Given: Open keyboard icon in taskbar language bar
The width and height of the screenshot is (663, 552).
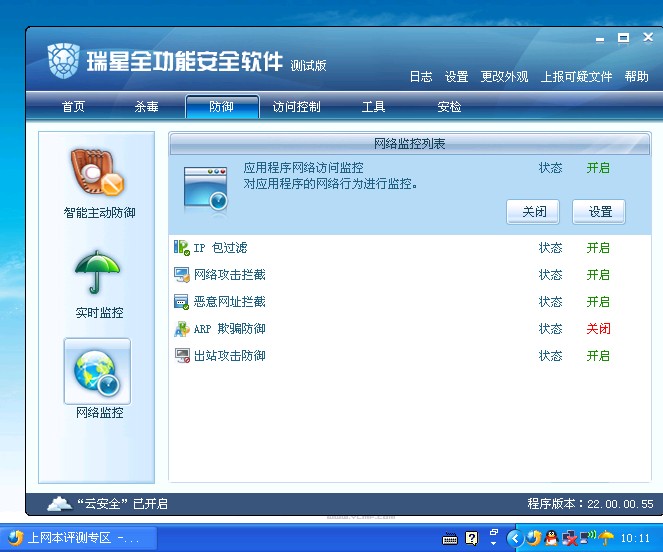Looking at the screenshot, I should coord(450,538).
